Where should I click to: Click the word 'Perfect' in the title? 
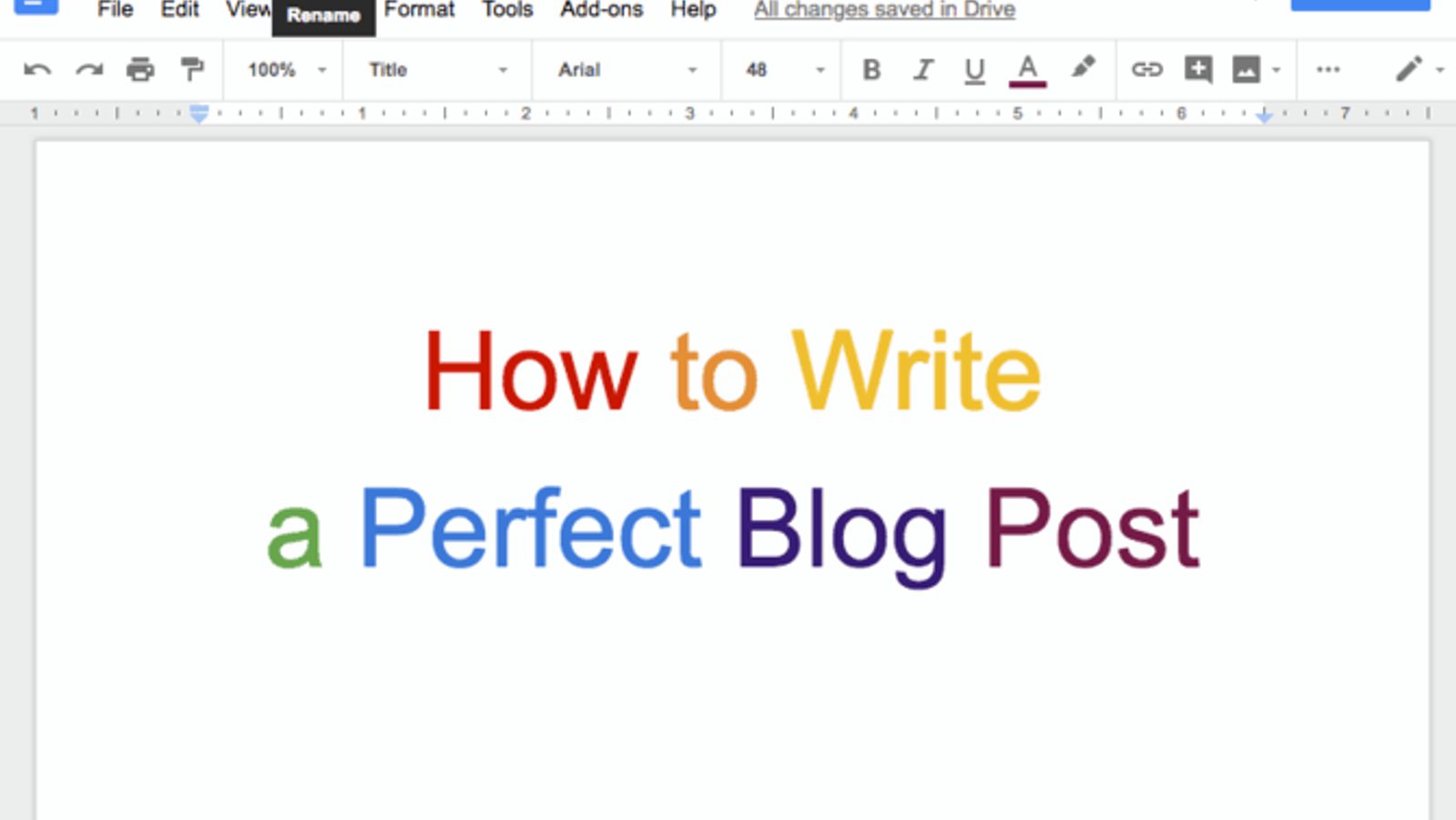530,528
